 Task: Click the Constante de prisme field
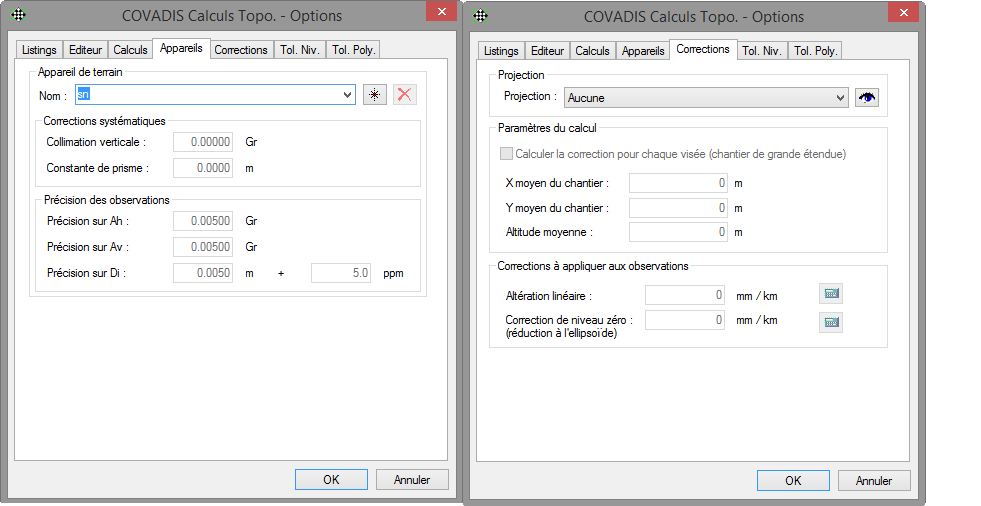point(203,168)
